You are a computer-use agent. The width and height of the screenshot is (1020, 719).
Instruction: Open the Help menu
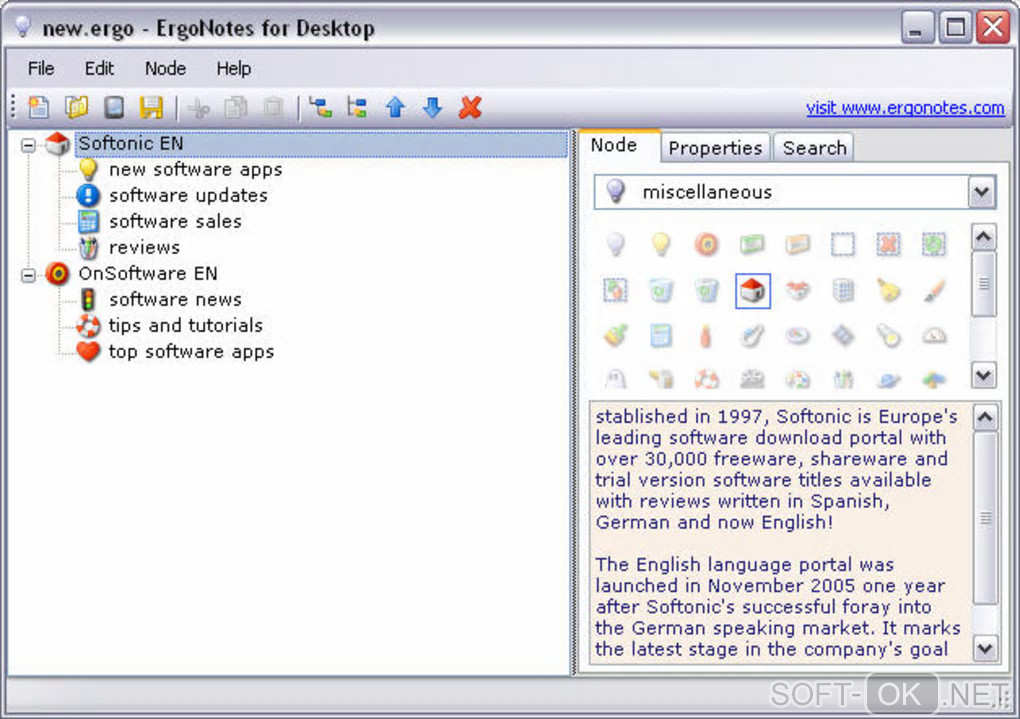point(234,68)
